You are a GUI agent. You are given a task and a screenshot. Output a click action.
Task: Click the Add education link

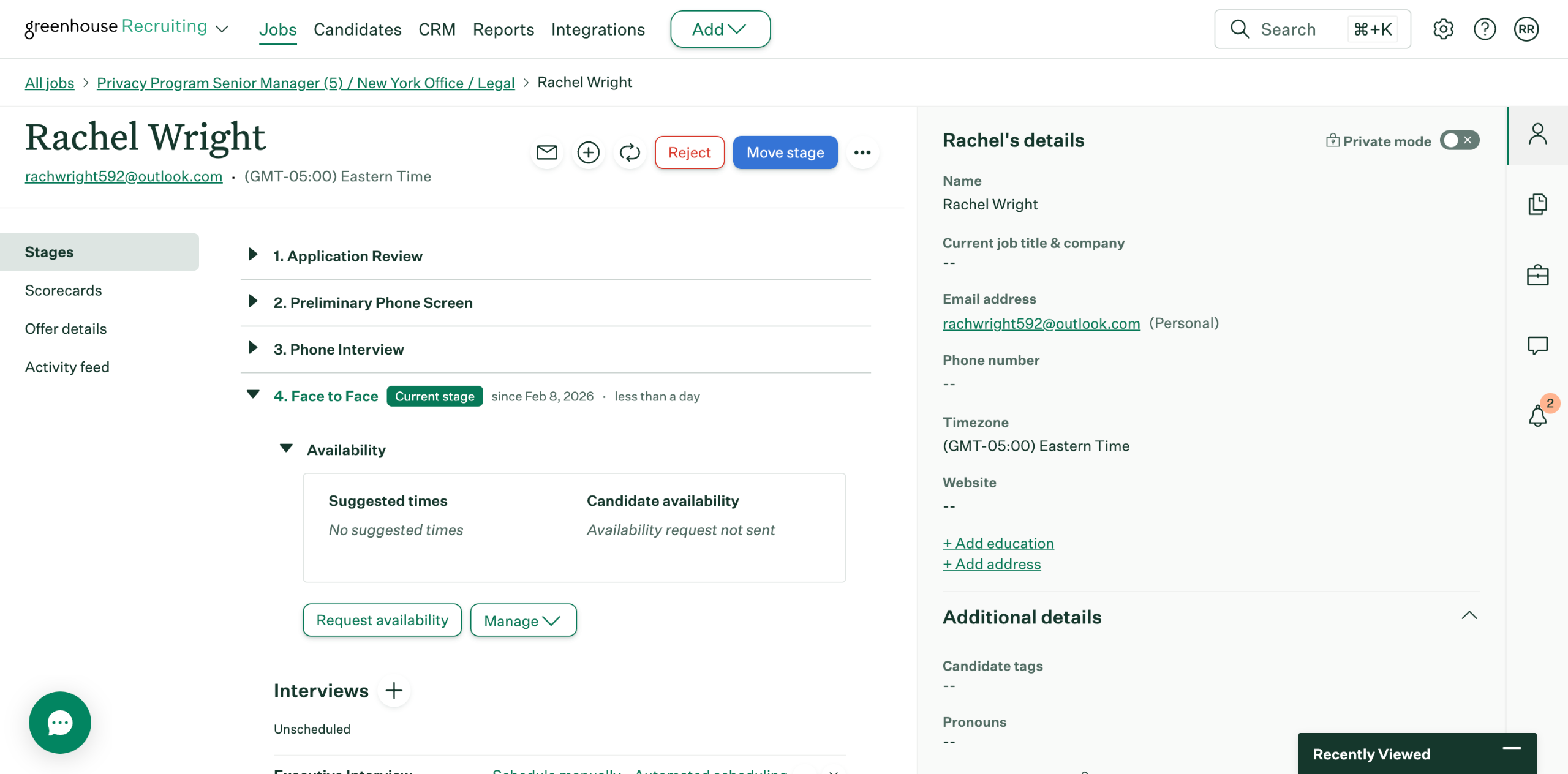click(x=998, y=543)
